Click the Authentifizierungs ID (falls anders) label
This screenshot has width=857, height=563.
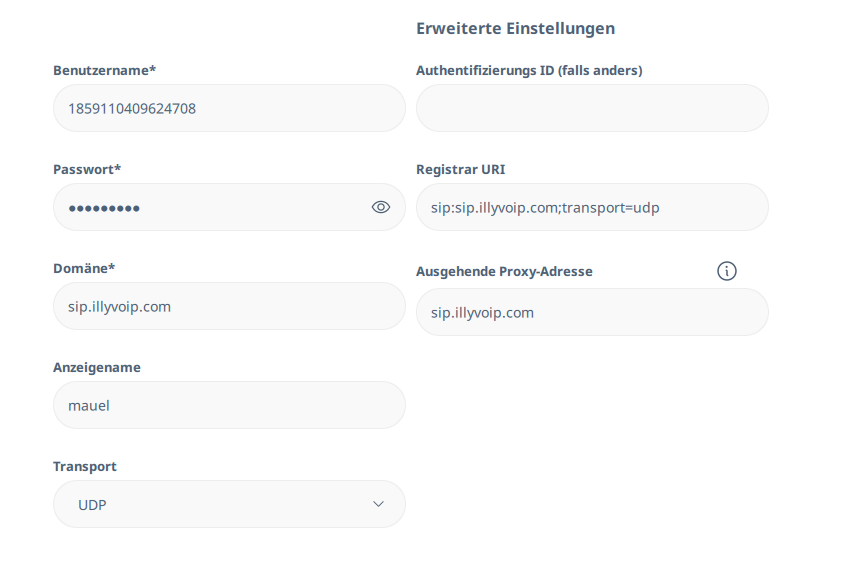[529, 71]
